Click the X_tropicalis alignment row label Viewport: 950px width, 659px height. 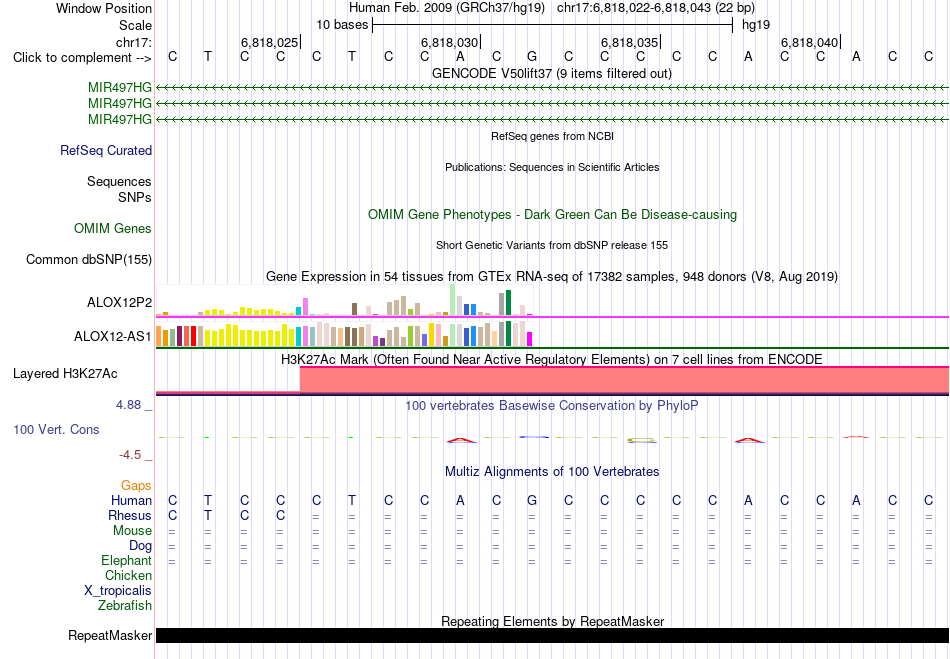(118, 591)
